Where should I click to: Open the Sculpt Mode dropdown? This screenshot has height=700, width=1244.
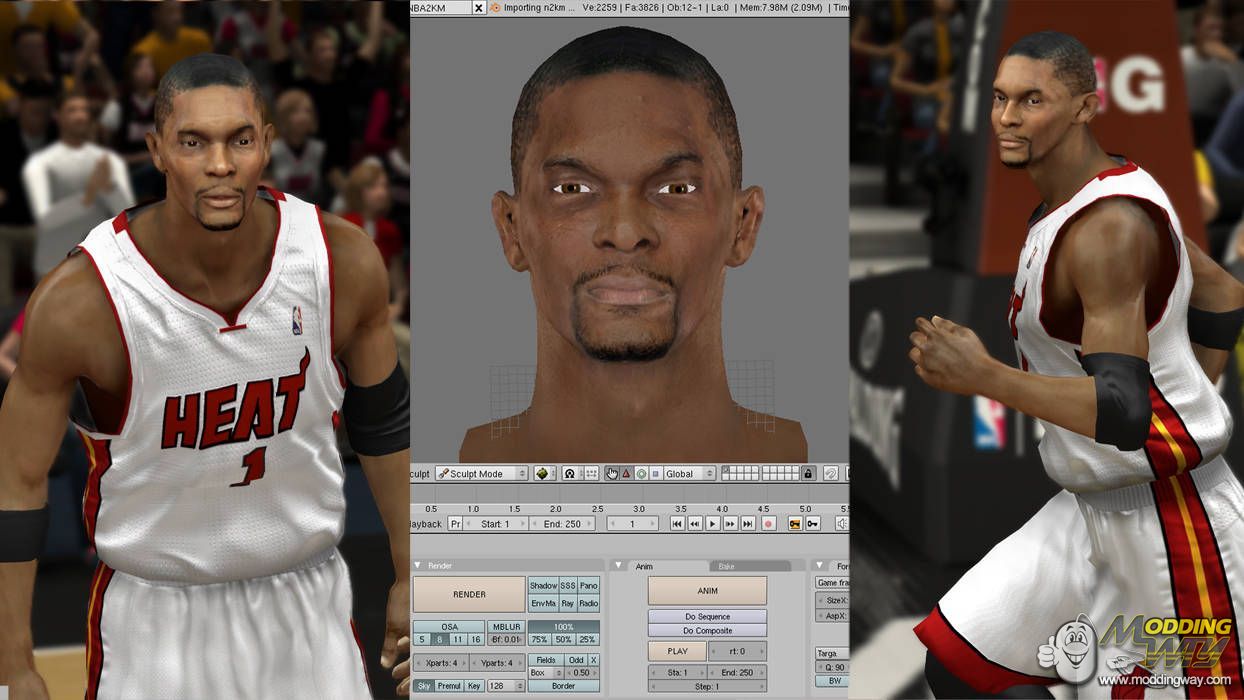(x=482, y=473)
